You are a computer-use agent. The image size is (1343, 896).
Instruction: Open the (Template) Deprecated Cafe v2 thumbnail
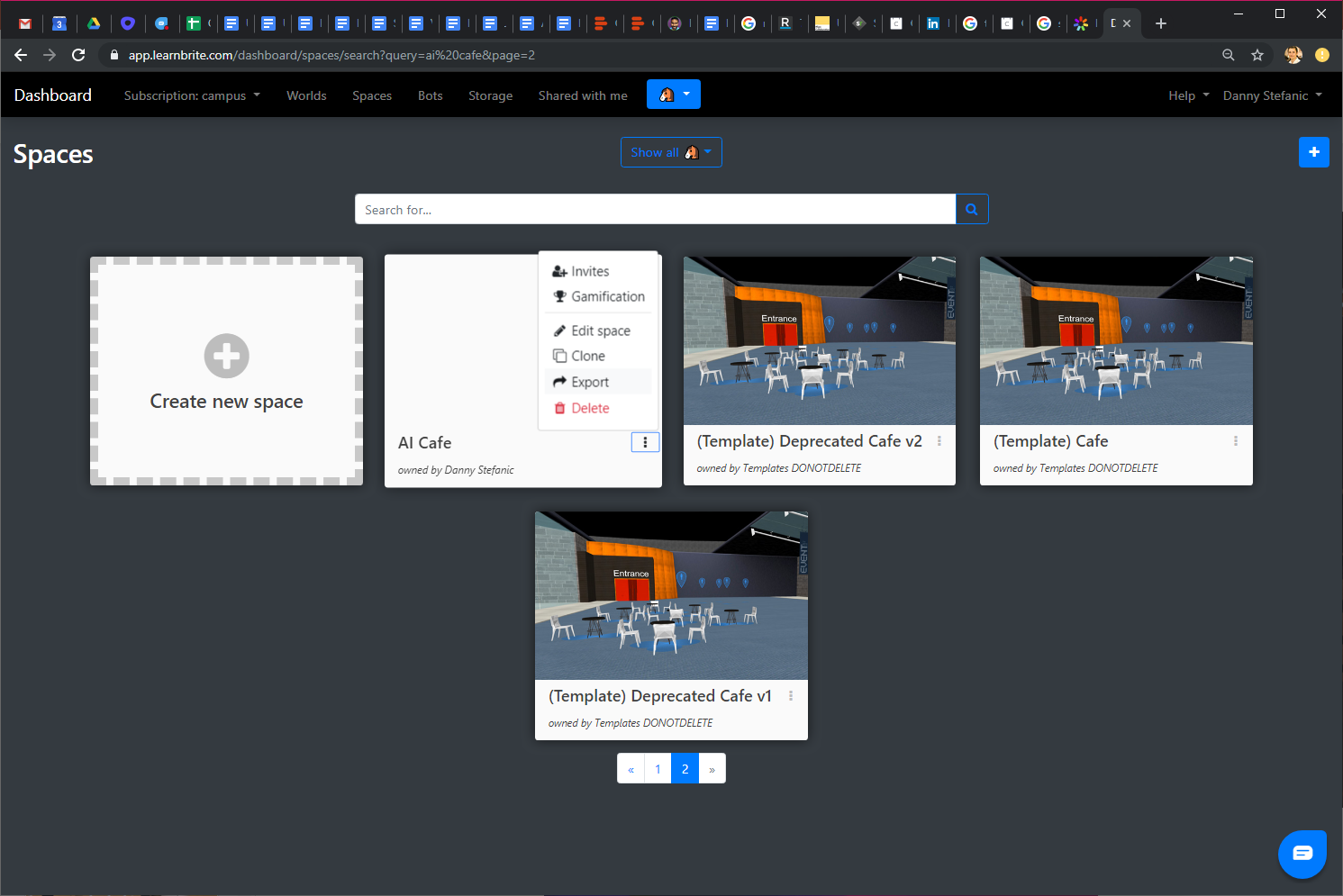coord(820,340)
